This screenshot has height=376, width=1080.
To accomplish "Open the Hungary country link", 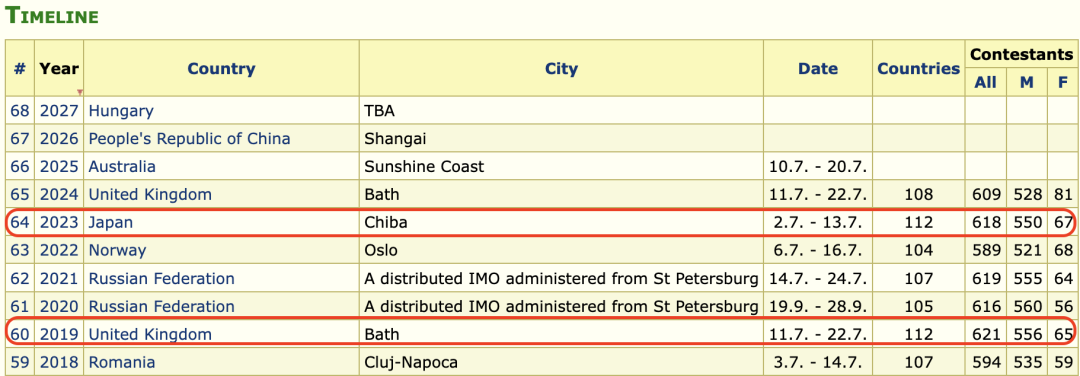I will point(121,111).
